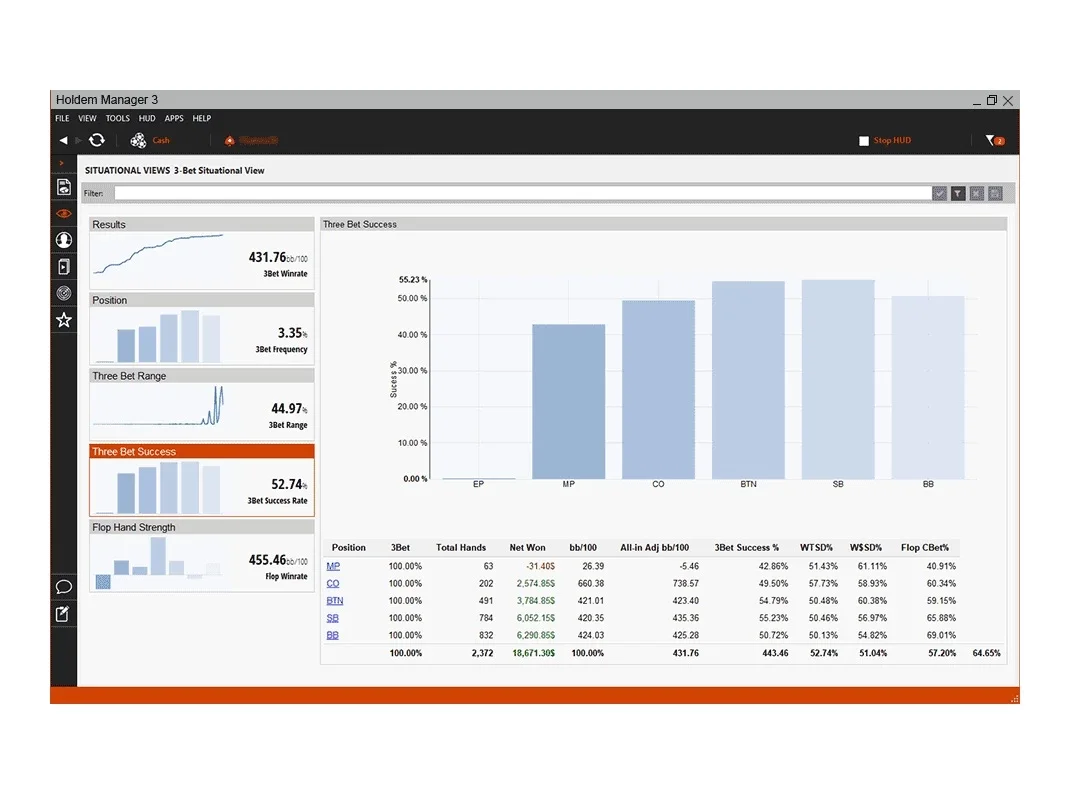Click the forward navigation arrow

(78, 140)
